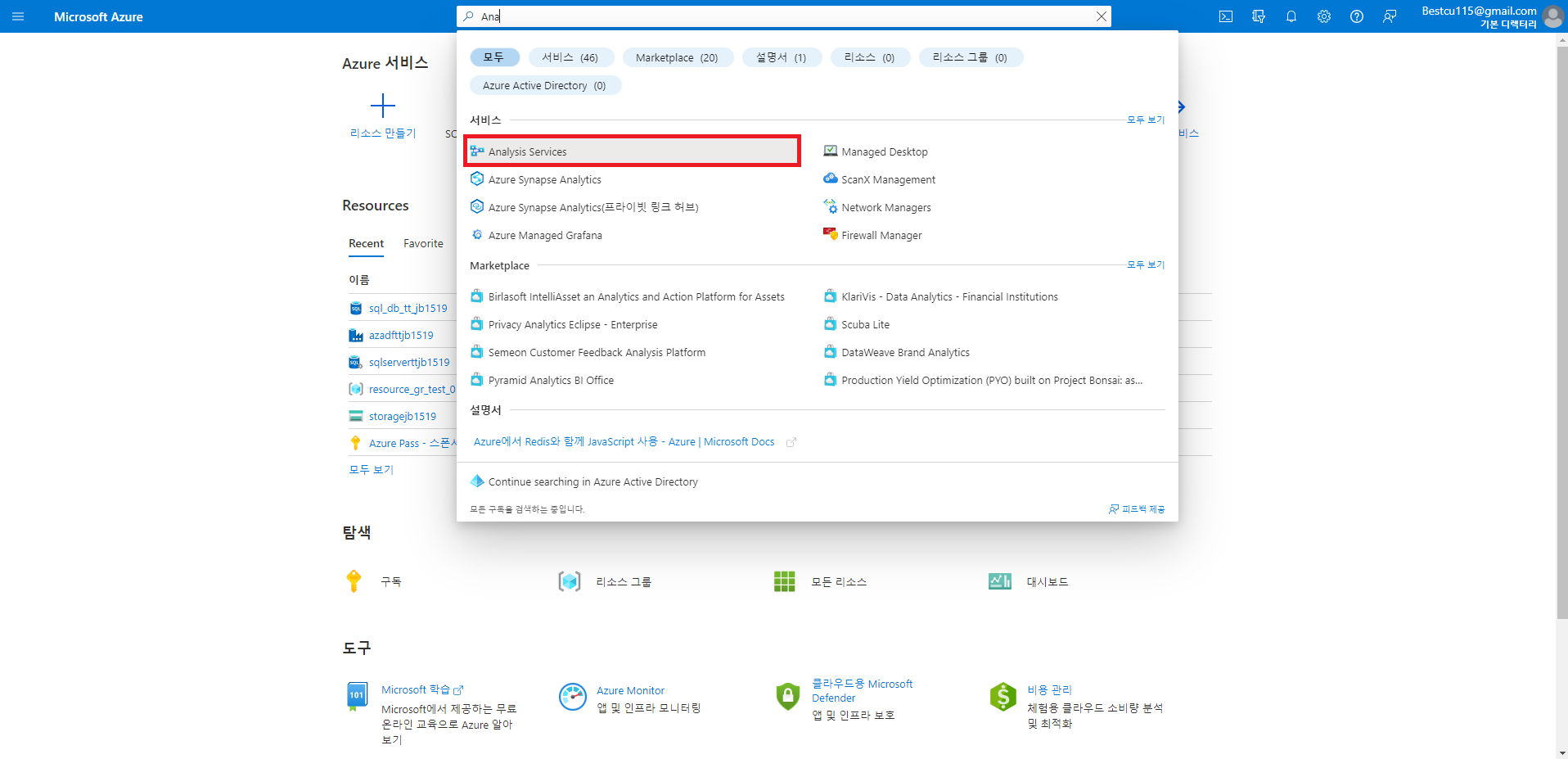The width and height of the screenshot is (1568, 759).
Task: Select the 리소스 (0) filter pill
Action: pos(870,57)
